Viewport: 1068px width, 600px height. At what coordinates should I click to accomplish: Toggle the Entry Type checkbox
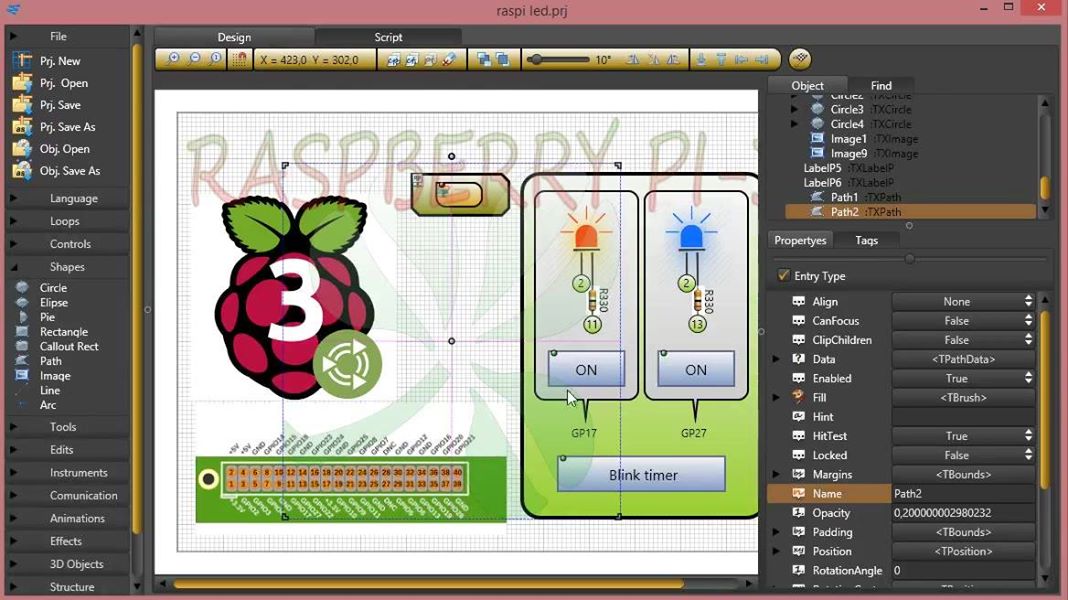tap(783, 275)
